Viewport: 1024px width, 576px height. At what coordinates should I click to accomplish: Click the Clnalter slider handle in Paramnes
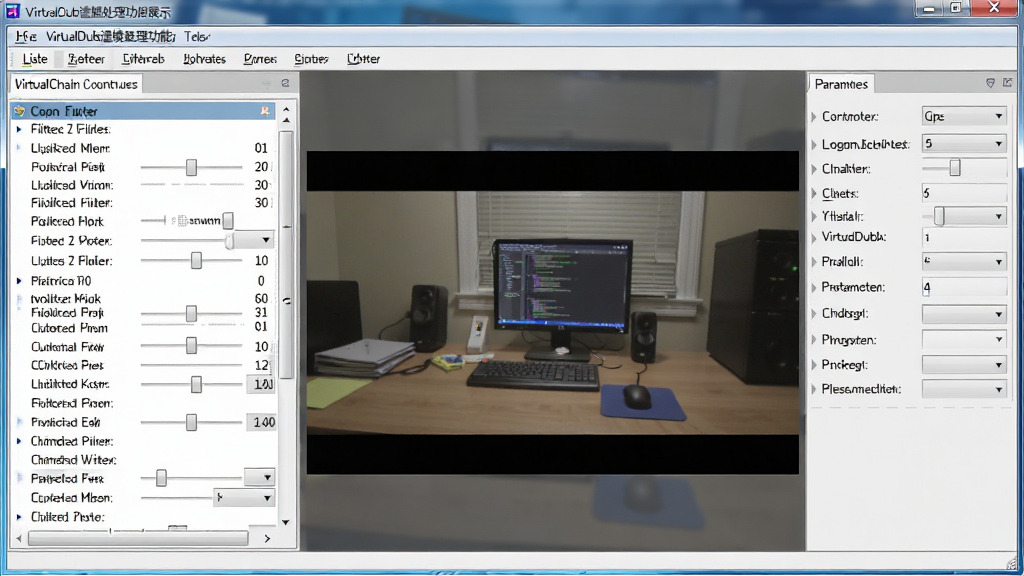[955, 168]
